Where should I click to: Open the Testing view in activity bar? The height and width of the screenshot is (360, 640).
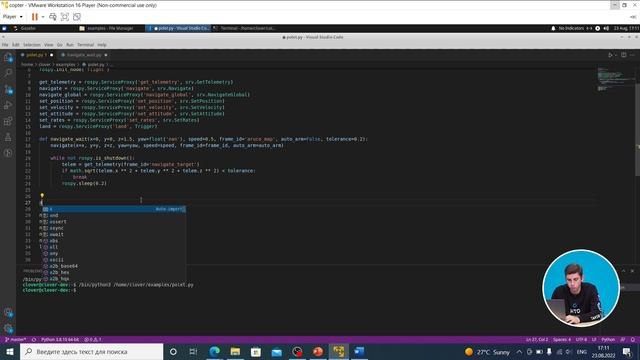point(8,137)
